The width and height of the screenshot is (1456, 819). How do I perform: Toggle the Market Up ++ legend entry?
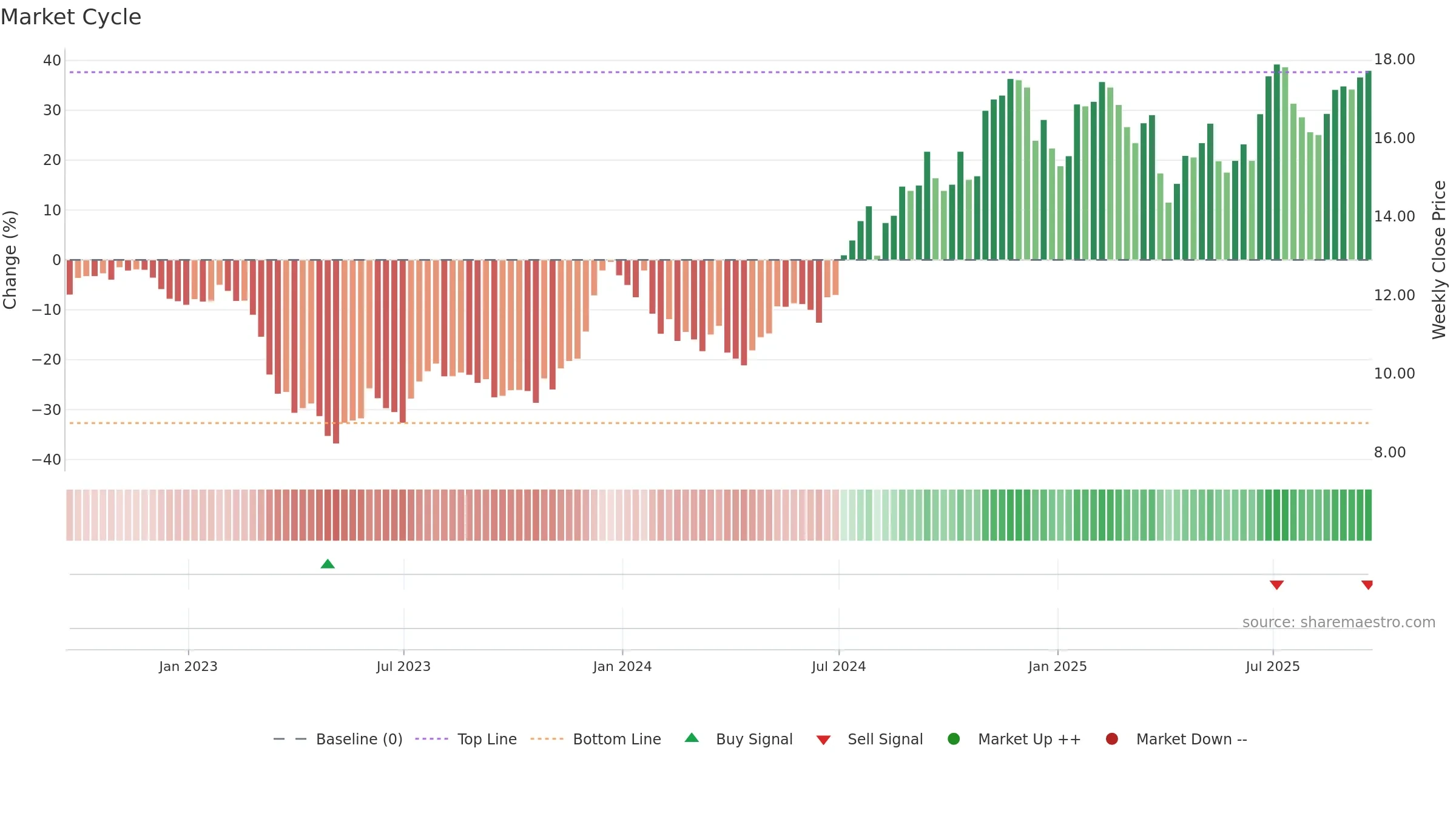coord(1014,739)
